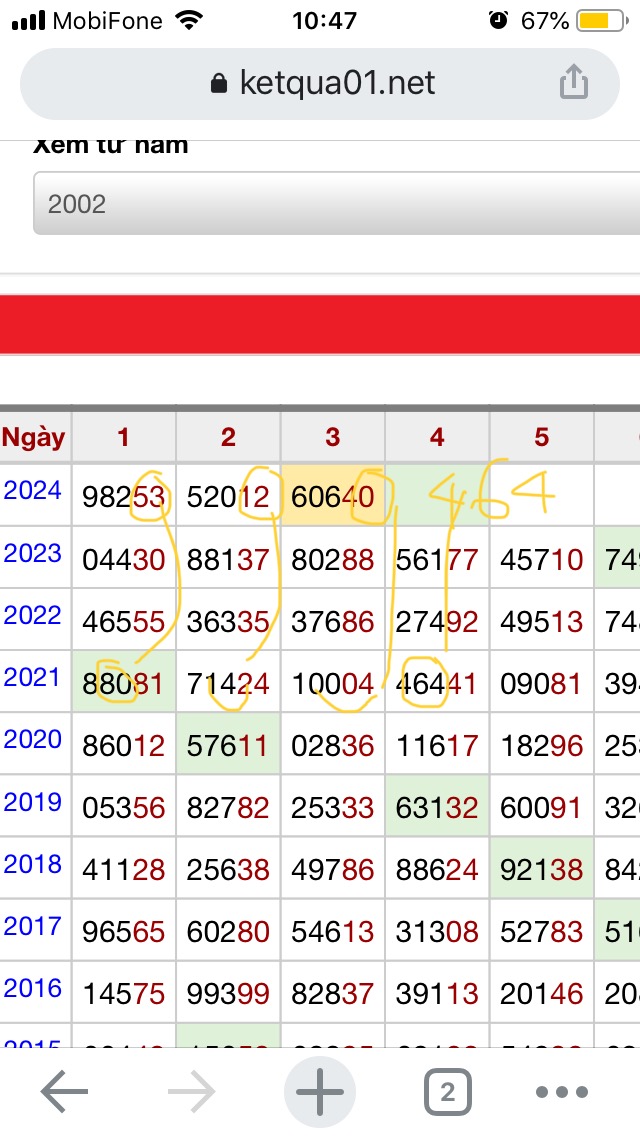
Task: Tap the ketqua01.net address bar
Action: tap(320, 83)
